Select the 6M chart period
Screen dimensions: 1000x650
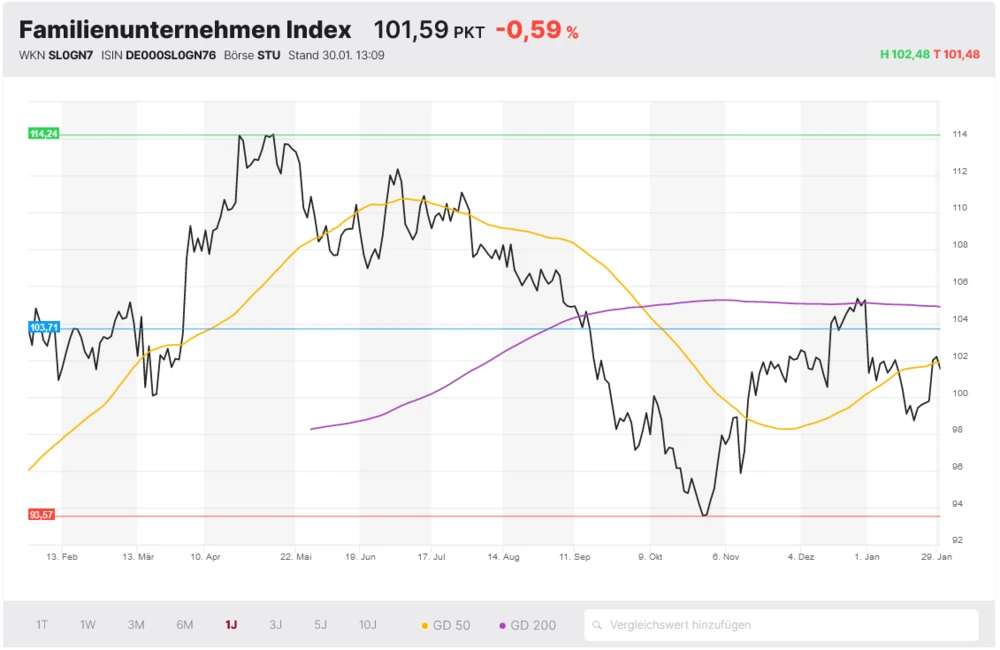[x=184, y=624]
